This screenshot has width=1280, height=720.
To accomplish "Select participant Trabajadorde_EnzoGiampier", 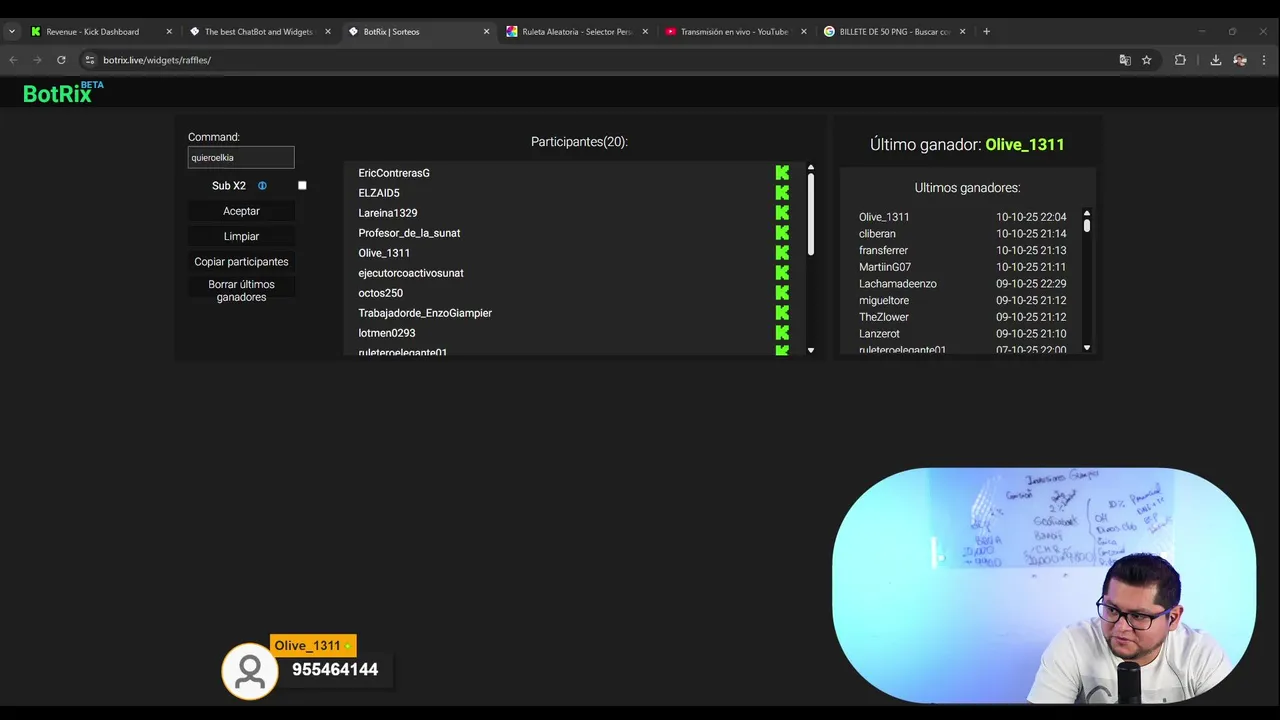I will (425, 313).
